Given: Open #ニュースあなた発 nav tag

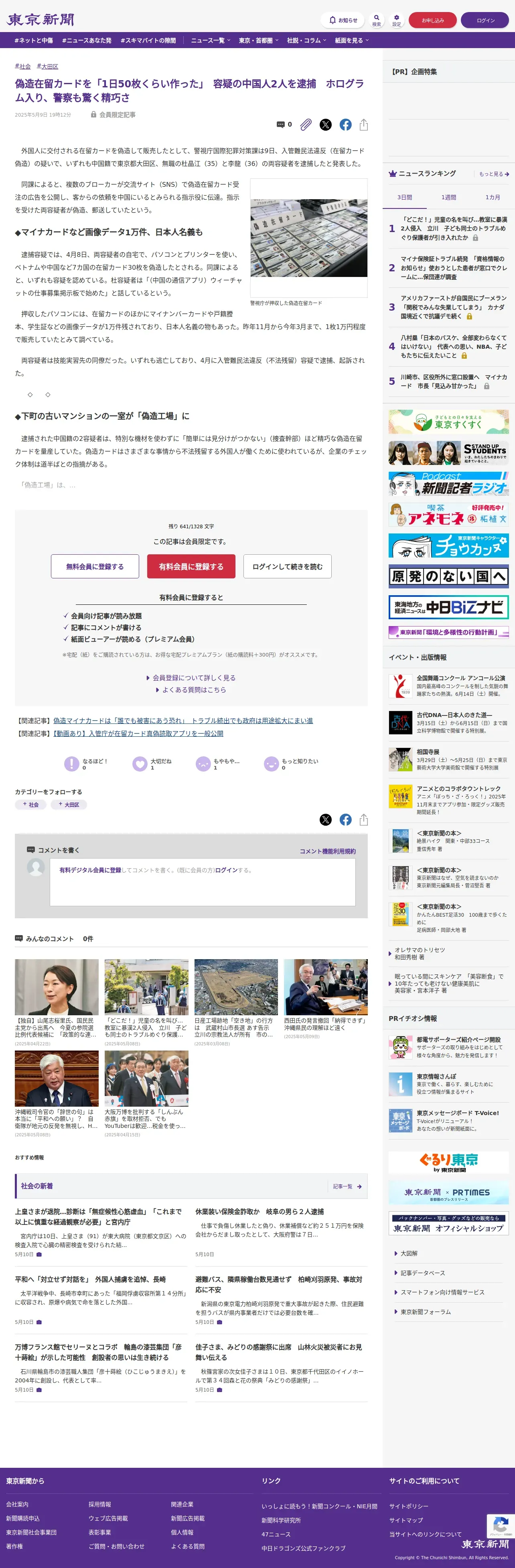Looking at the screenshot, I should [87, 40].
